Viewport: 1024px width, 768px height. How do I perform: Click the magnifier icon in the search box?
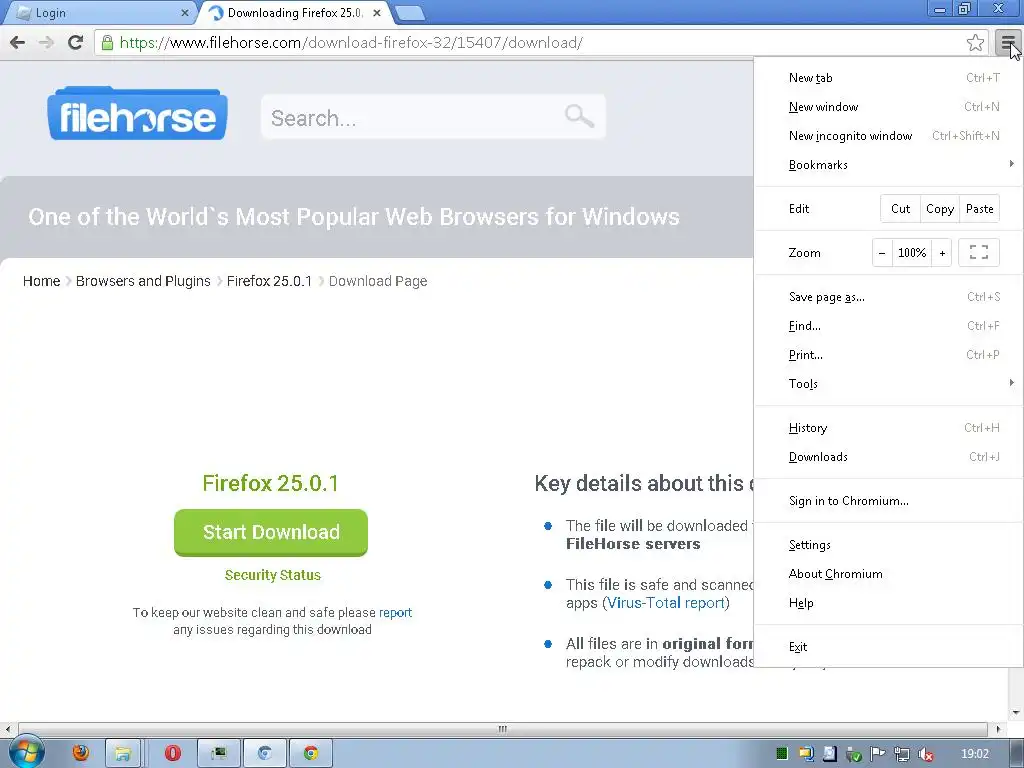579,116
